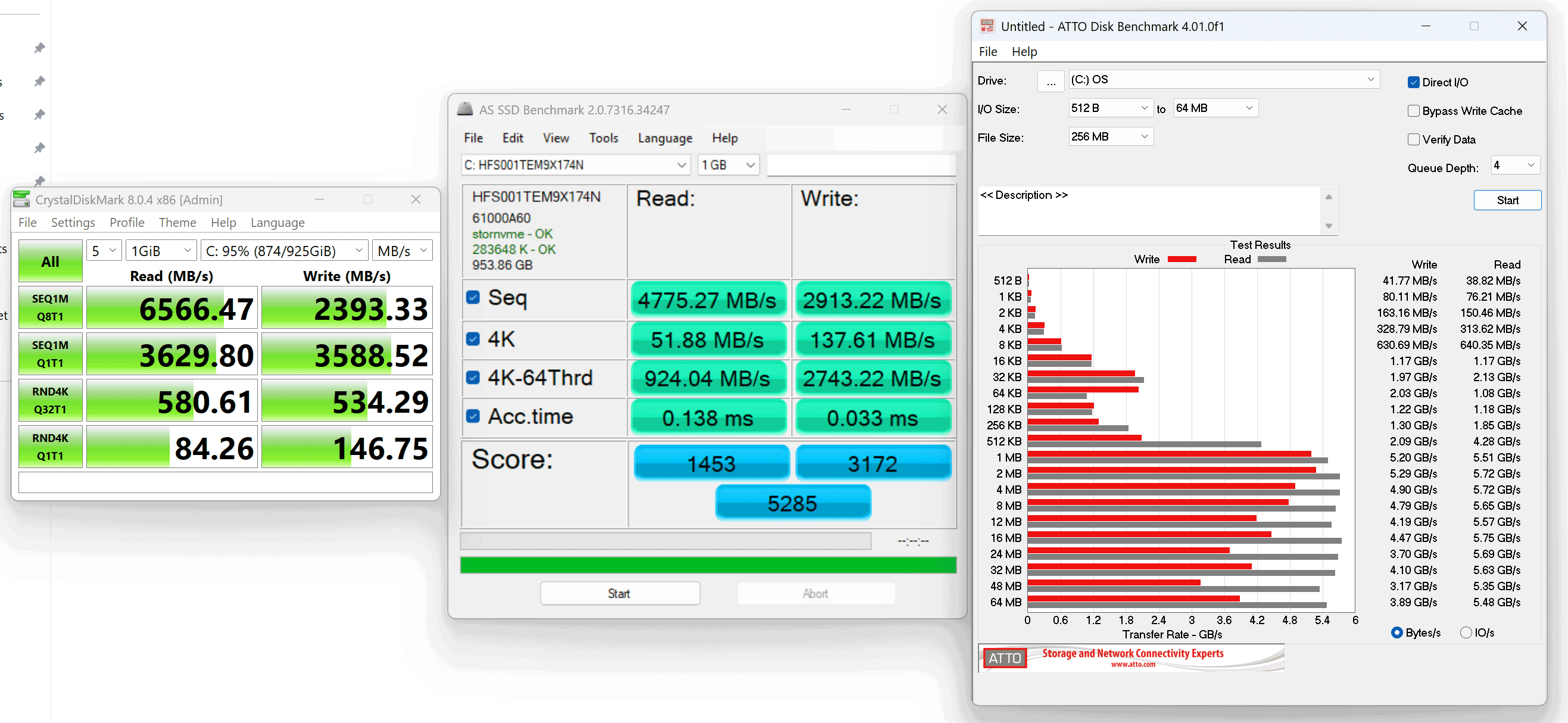Click the third pin icon in left sidebar
1568x723 pixels.
pyautogui.click(x=39, y=114)
